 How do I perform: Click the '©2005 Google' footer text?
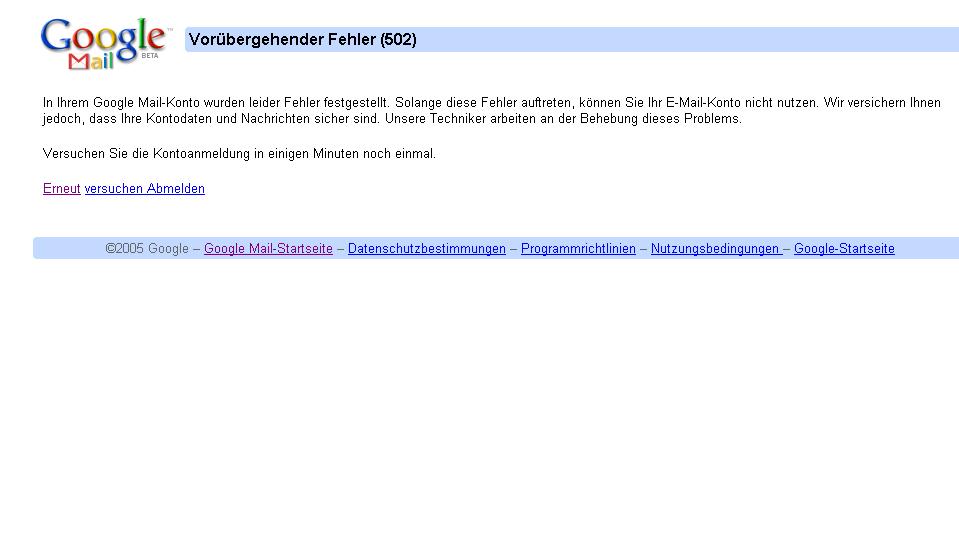click(x=147, y=248)
